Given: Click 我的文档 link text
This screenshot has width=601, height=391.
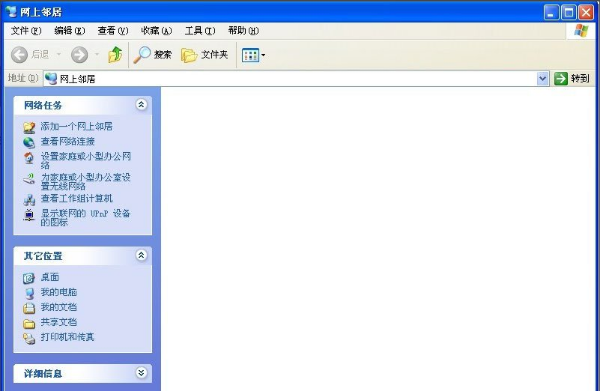Looking at the screenshot, I should click(59, 307).
